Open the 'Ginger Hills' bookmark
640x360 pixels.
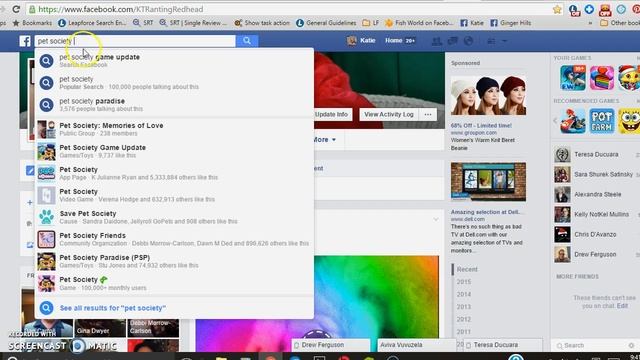tap(511, 23)
